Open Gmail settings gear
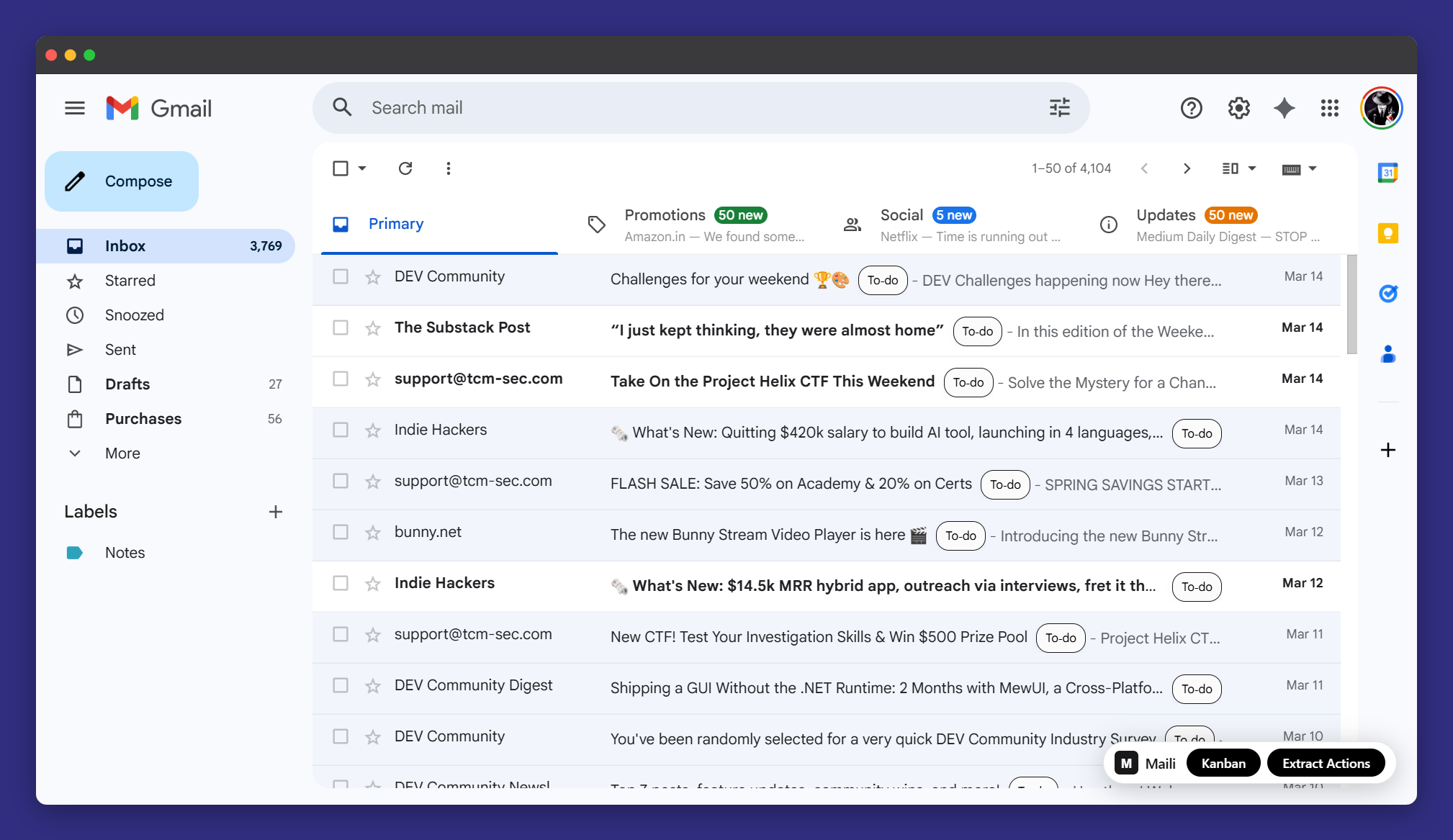The height and width of the screenshot is (840, 1453). pos(1238,107)
